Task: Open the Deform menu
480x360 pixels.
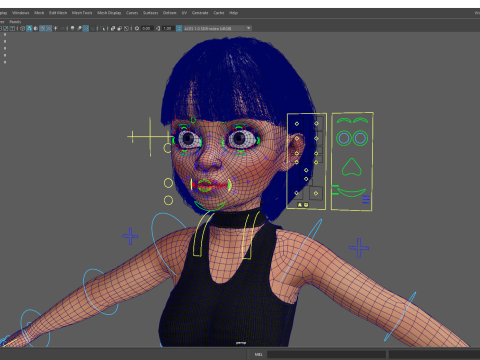Action: coord(169,13)
